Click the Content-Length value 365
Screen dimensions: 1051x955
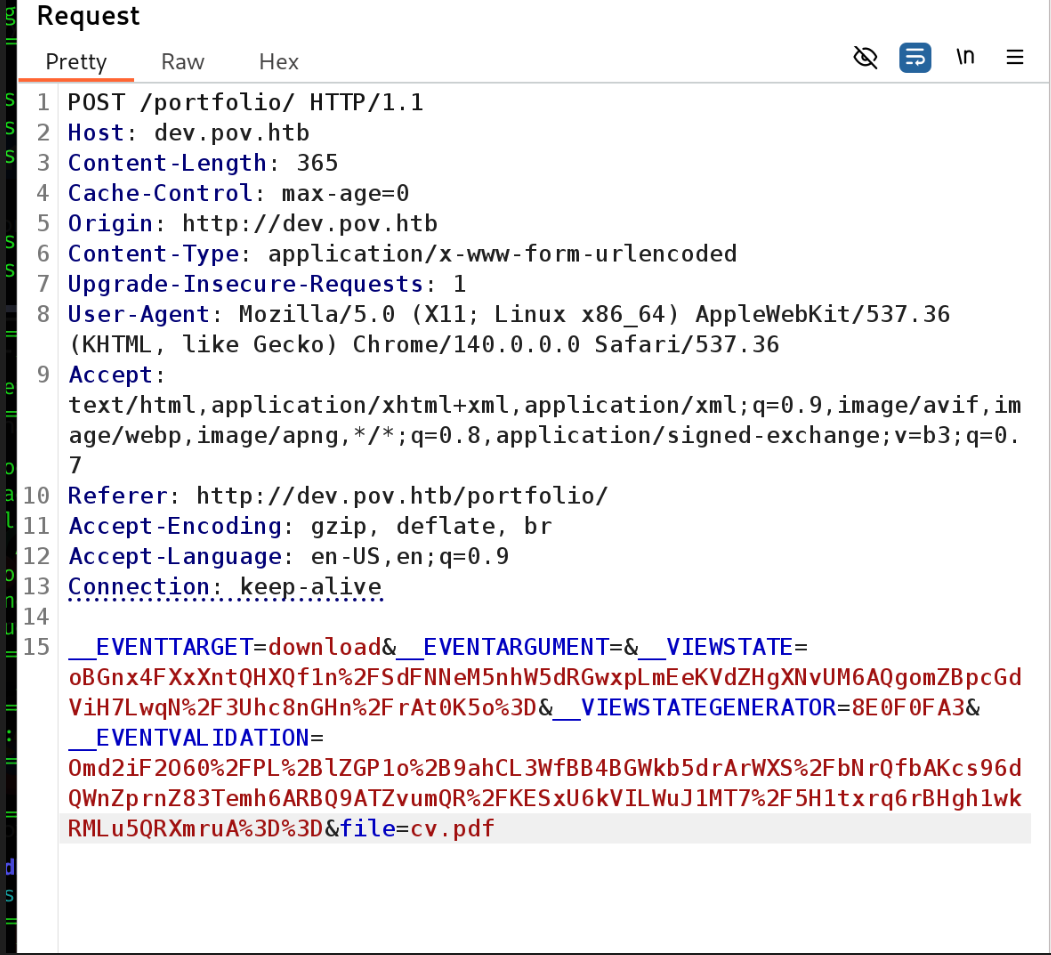(317, 163)
